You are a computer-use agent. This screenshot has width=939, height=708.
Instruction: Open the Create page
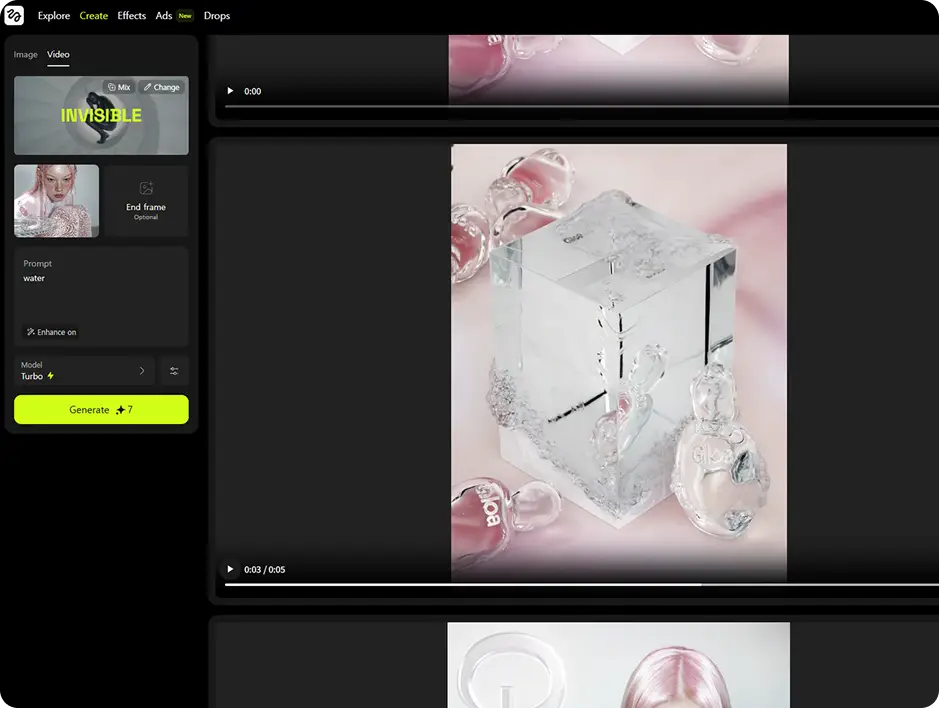pos(93,16)
